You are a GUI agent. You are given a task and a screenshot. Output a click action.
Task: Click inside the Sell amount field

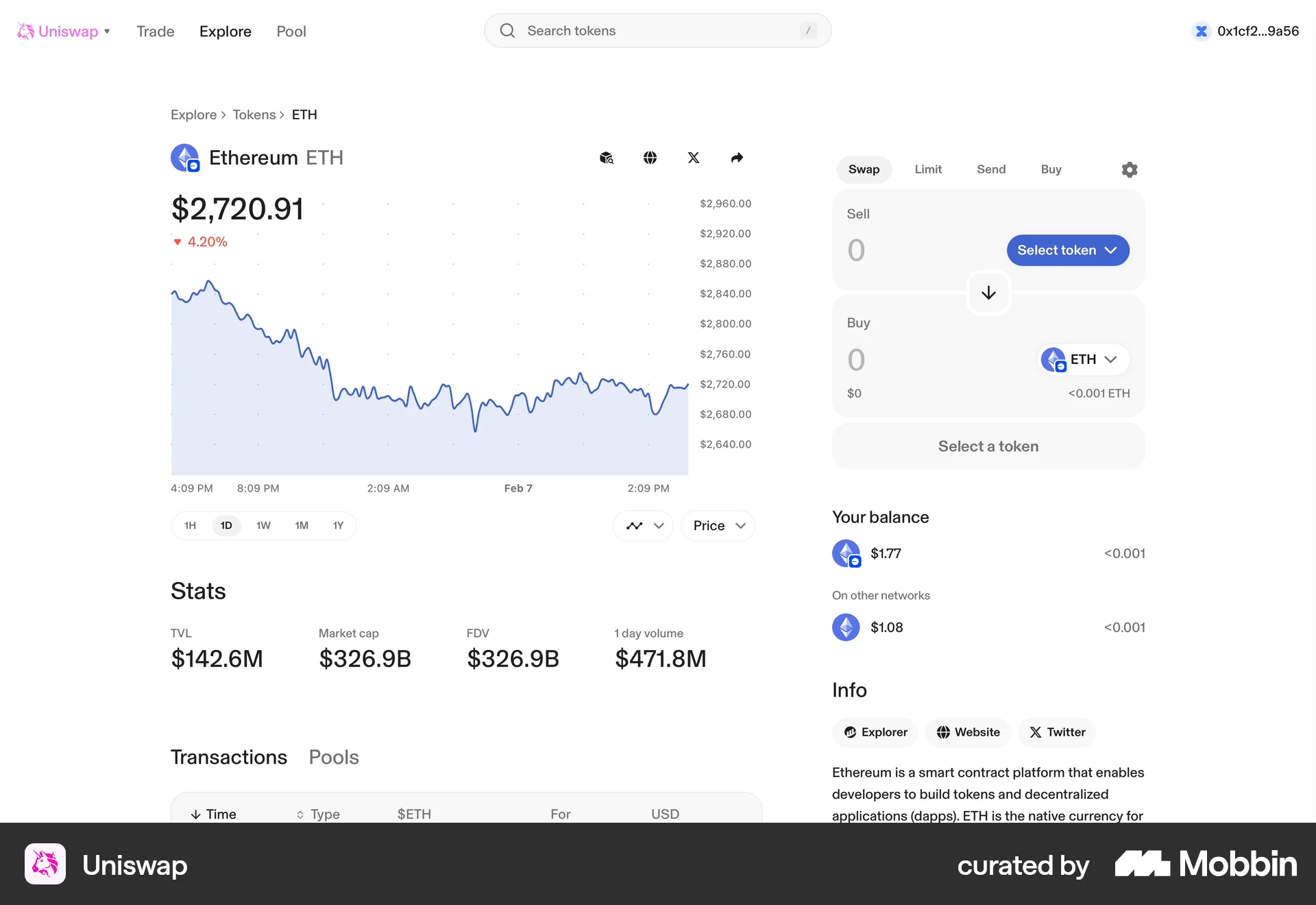pos(891,250)
